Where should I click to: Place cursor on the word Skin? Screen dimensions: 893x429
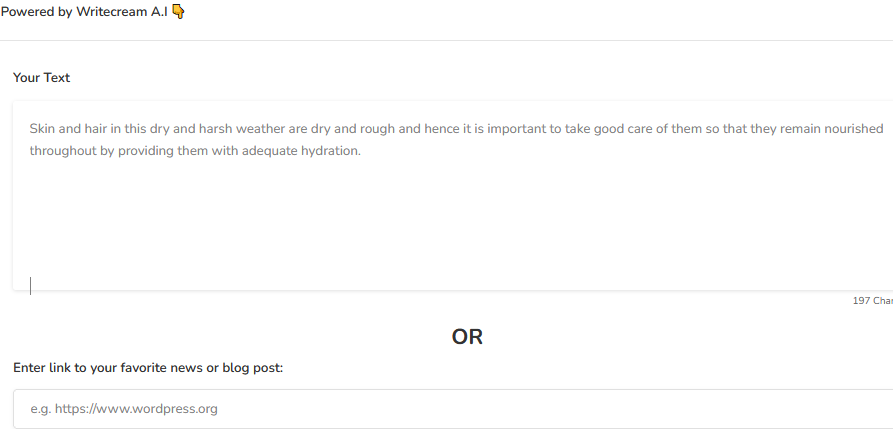pos(42,129)
